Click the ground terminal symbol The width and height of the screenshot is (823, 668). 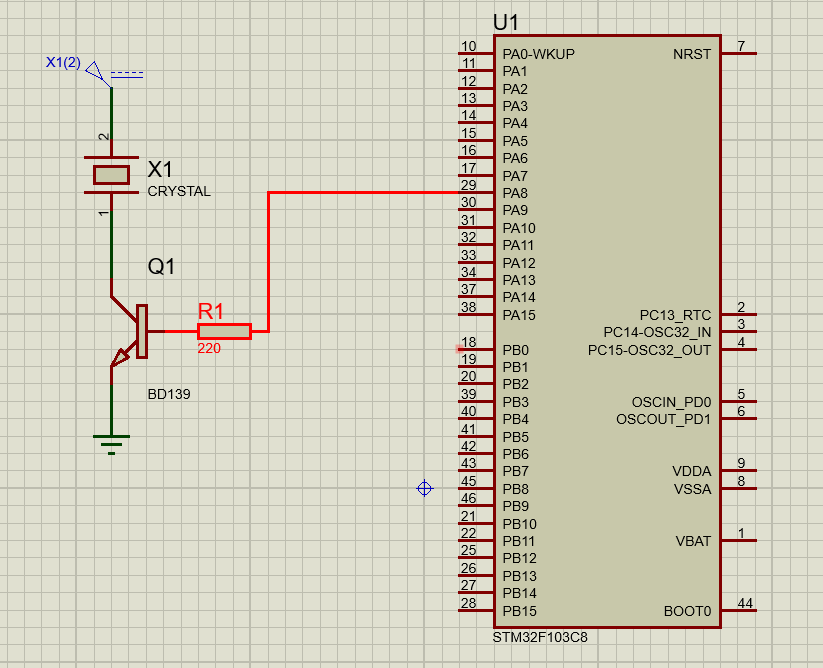click(x=111, y=444)
